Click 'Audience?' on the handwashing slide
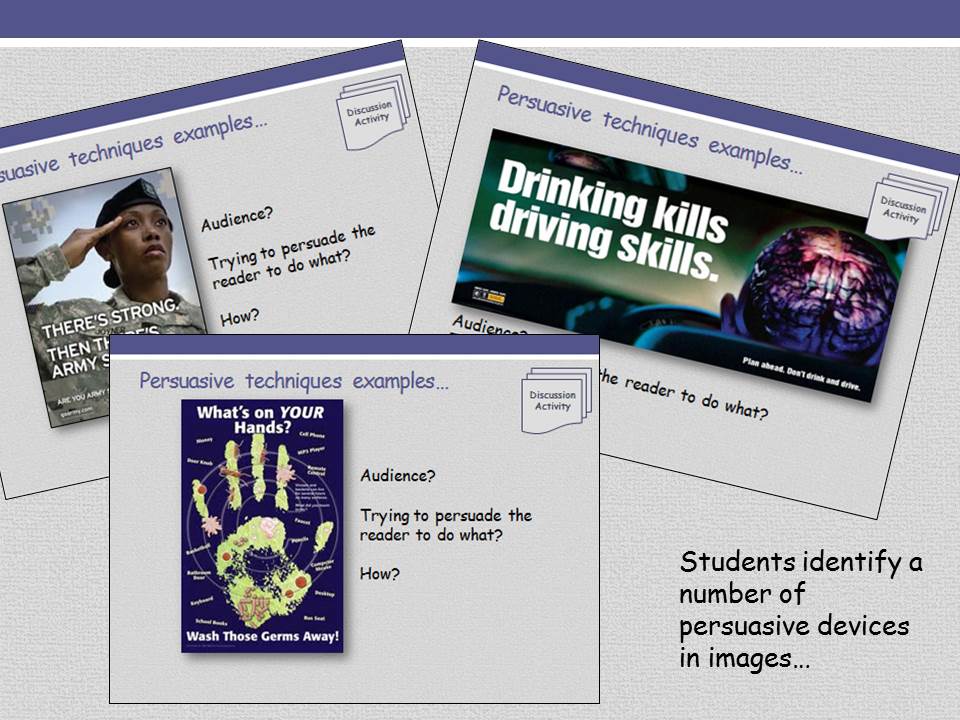The width and height of the screenshot is (960, 720). point(397,476)
